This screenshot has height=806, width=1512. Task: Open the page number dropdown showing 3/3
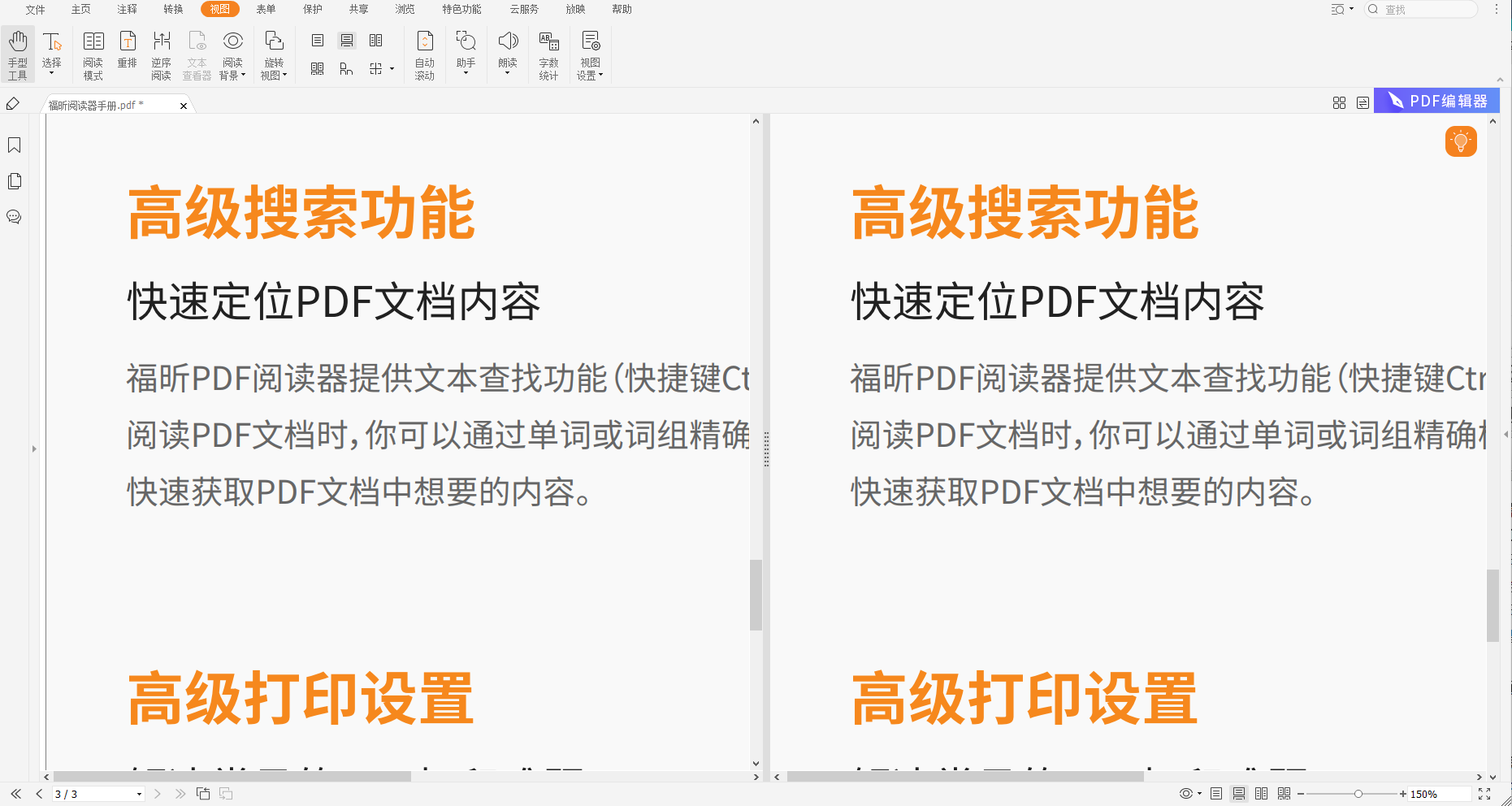click(137, 794)
